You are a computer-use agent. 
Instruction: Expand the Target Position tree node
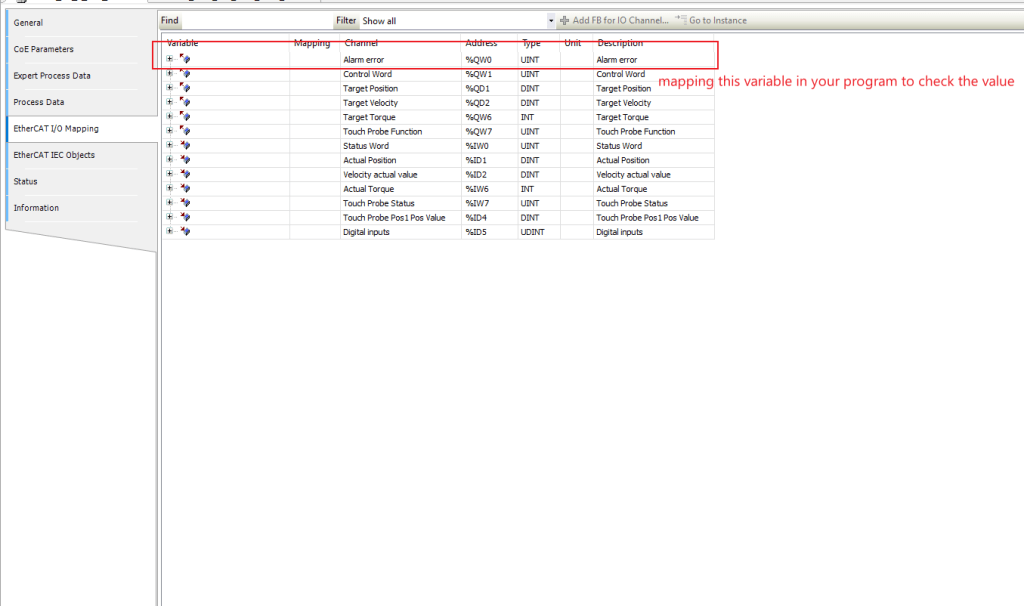(x=170, y=89)
